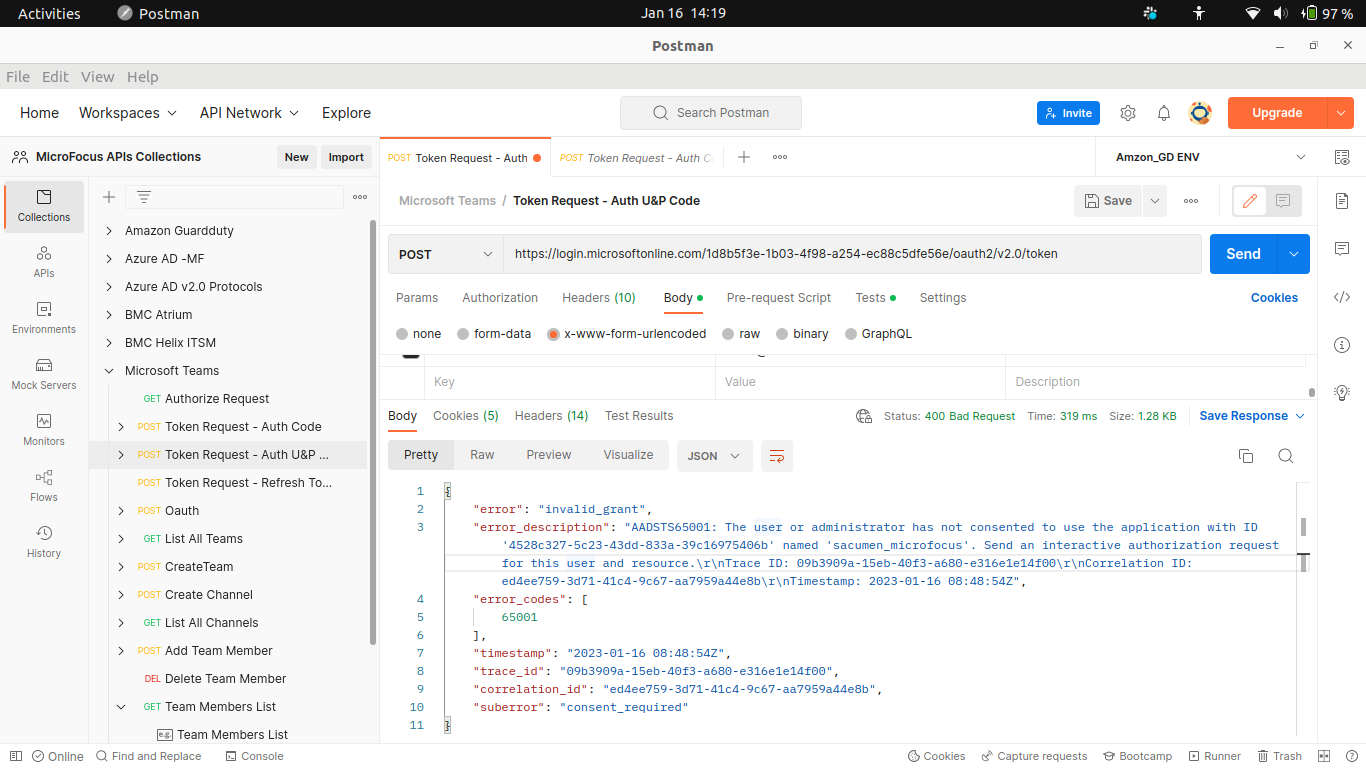Click the New button in workspace header
1366x768 pixels.
tap(297, 157)
